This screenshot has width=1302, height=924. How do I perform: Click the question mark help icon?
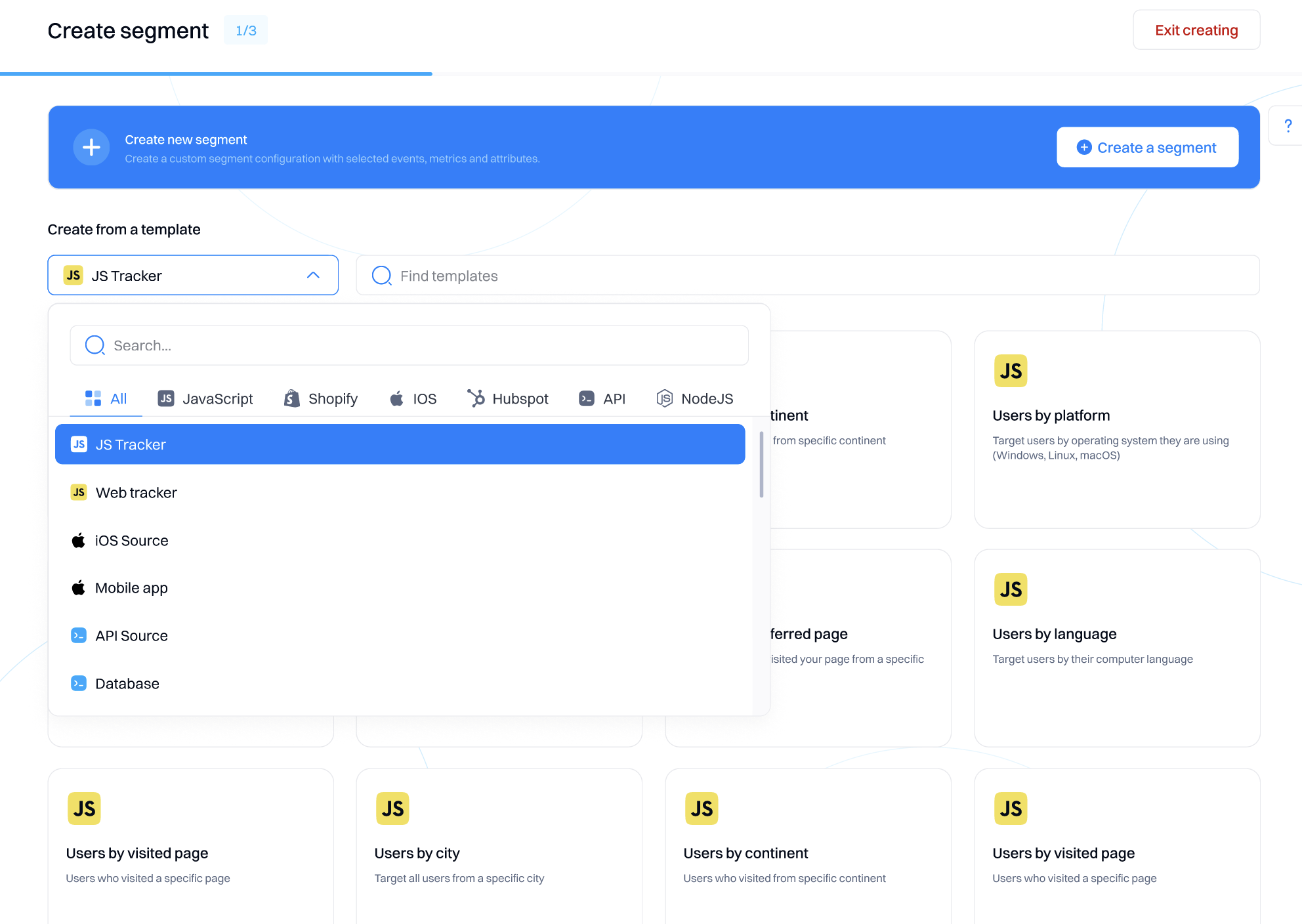click(x=1288, y=125)
